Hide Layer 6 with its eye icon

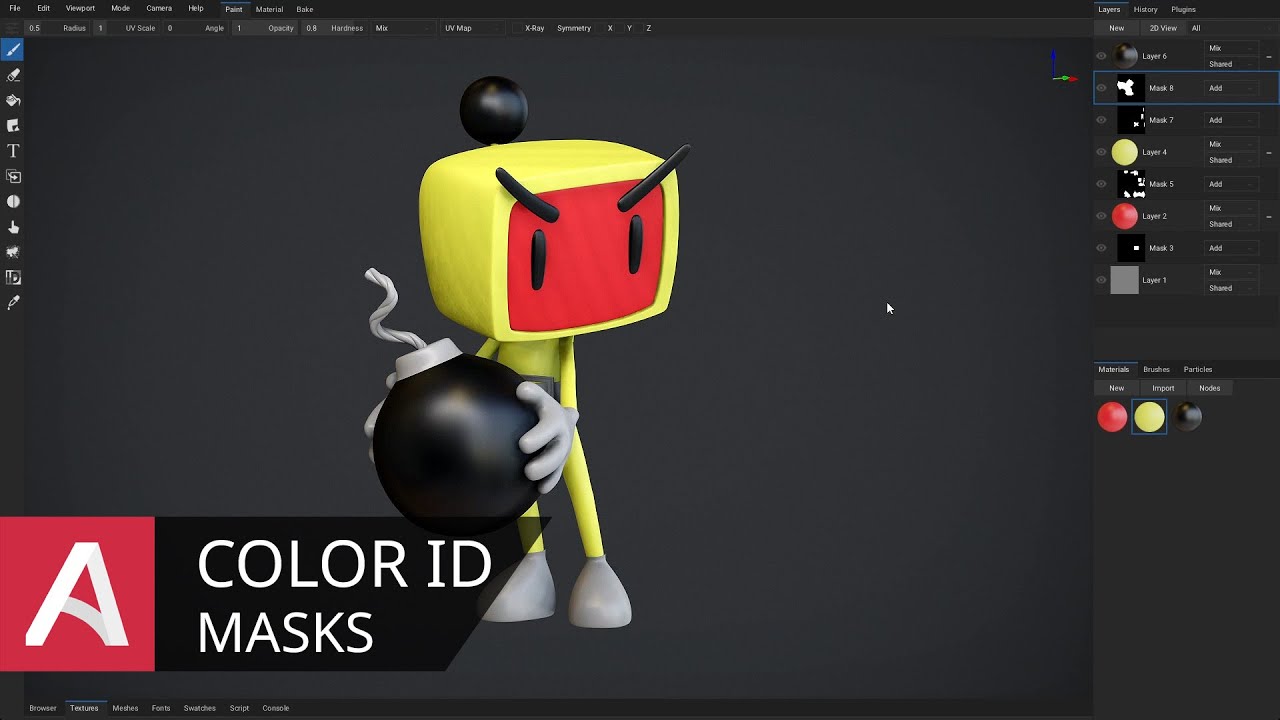click(x=1101, y=56)
